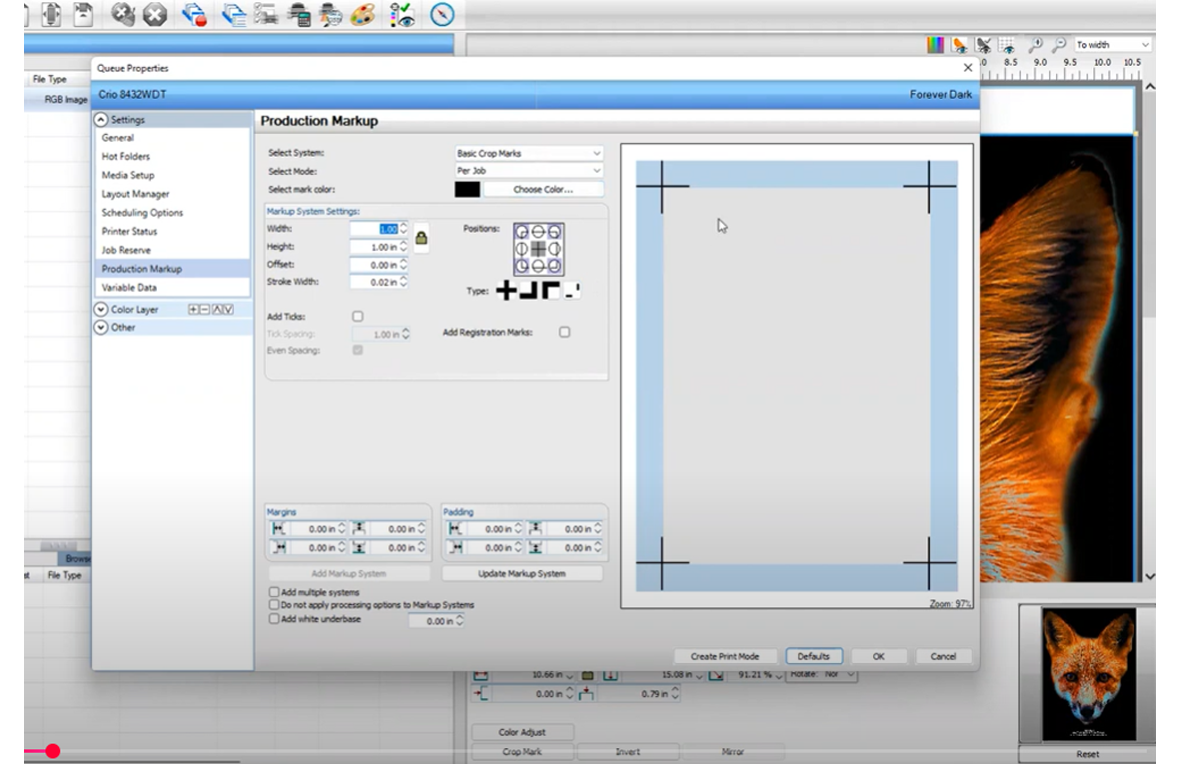Click the compass icon in top toolbar
1177x771 pixels.
tap(442, 14)
